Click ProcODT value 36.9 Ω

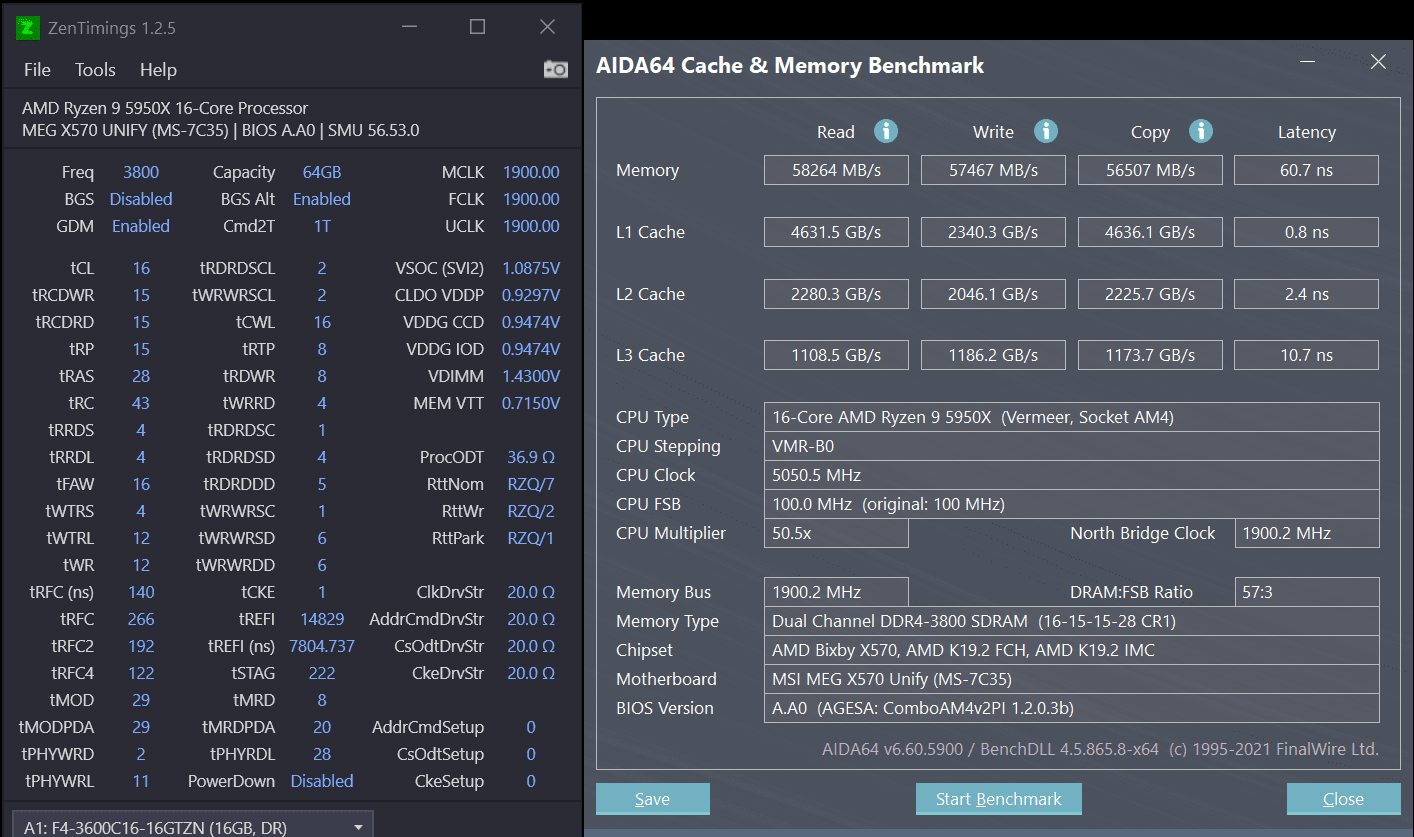(x=531, y=457)
